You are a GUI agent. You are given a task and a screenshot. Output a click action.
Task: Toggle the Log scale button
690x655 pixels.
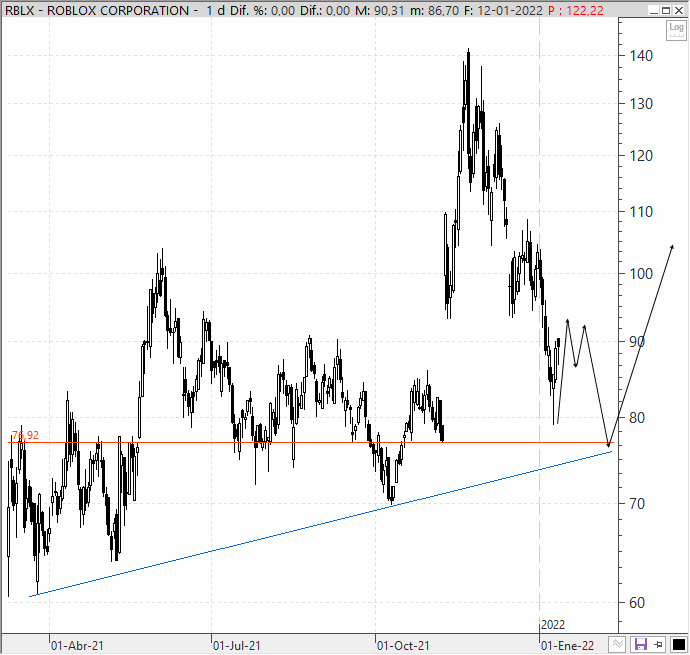click(676, 30)
